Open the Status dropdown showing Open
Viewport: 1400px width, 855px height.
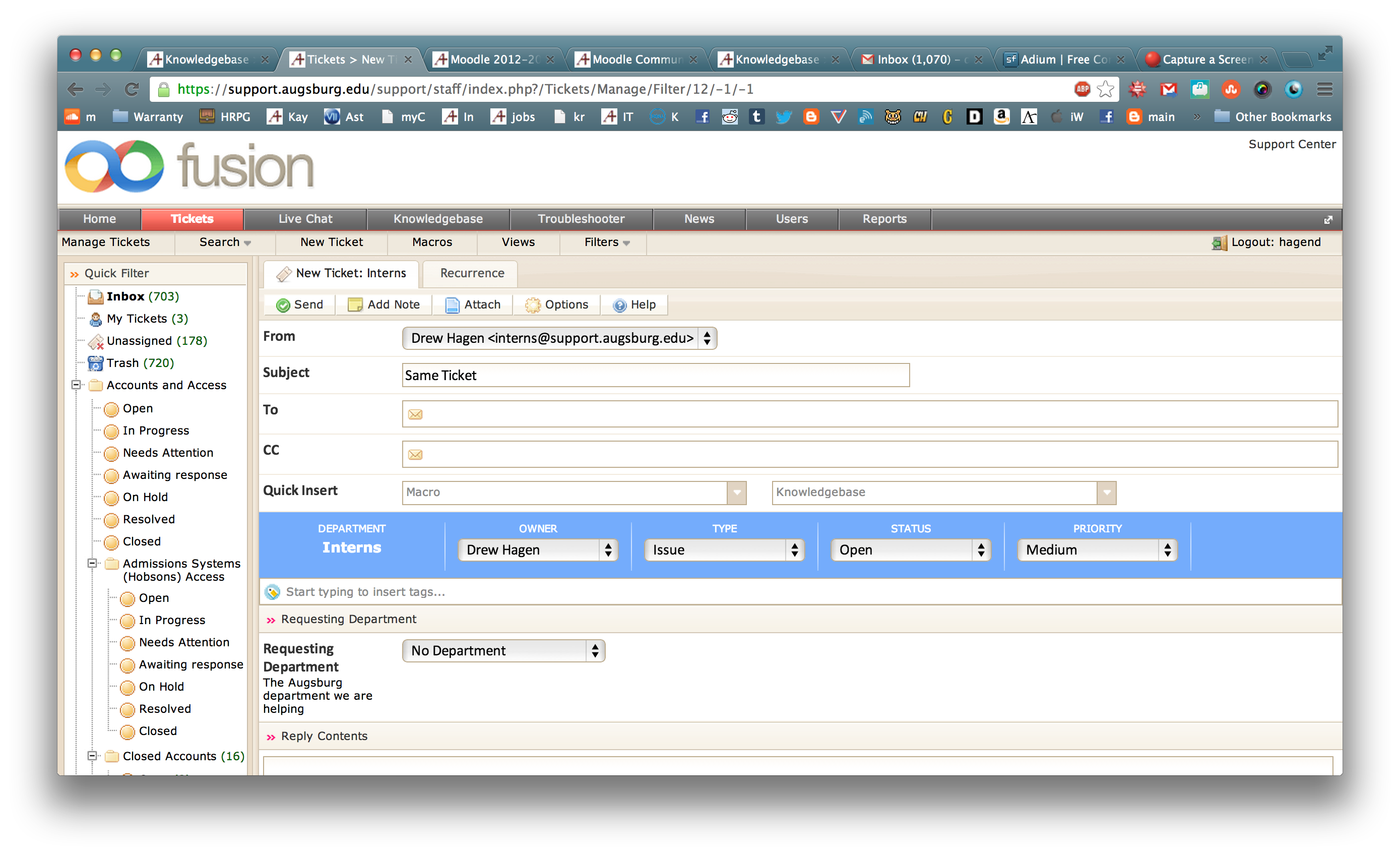pyautogui.click(x=910, y=549)
